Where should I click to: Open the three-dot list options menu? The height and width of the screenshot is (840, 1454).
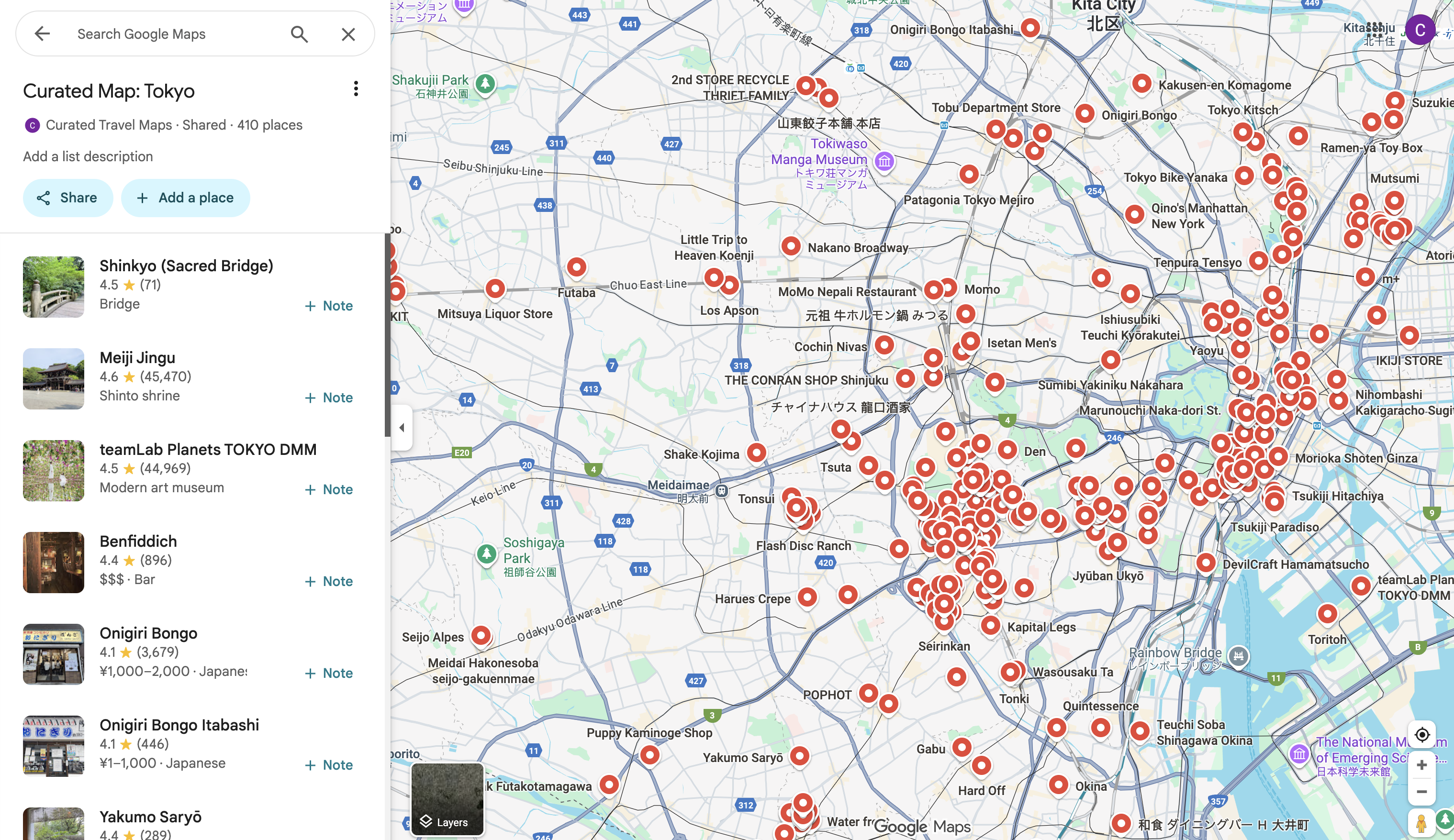click(x=356, y=89)
